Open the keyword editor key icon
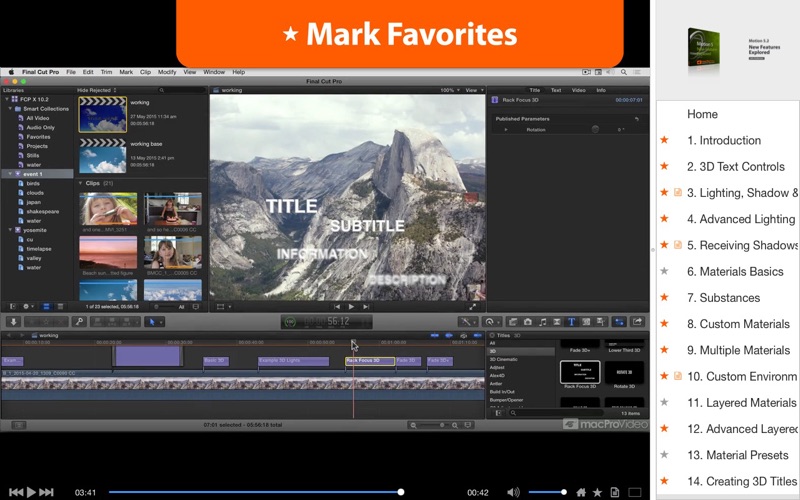This screenshot has height=500, width=800. (79, 321)
